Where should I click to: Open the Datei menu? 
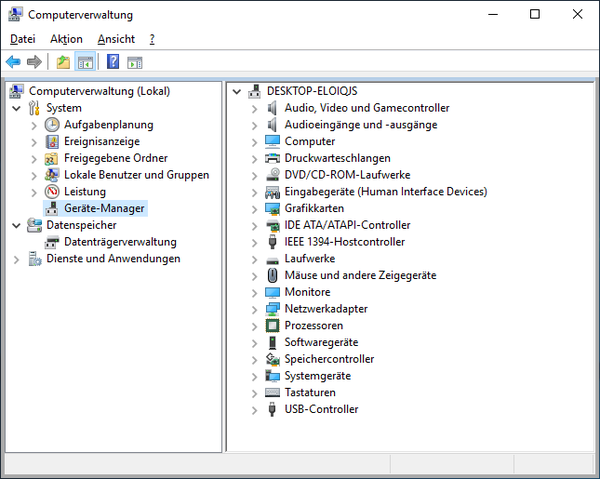pos(23,39)
